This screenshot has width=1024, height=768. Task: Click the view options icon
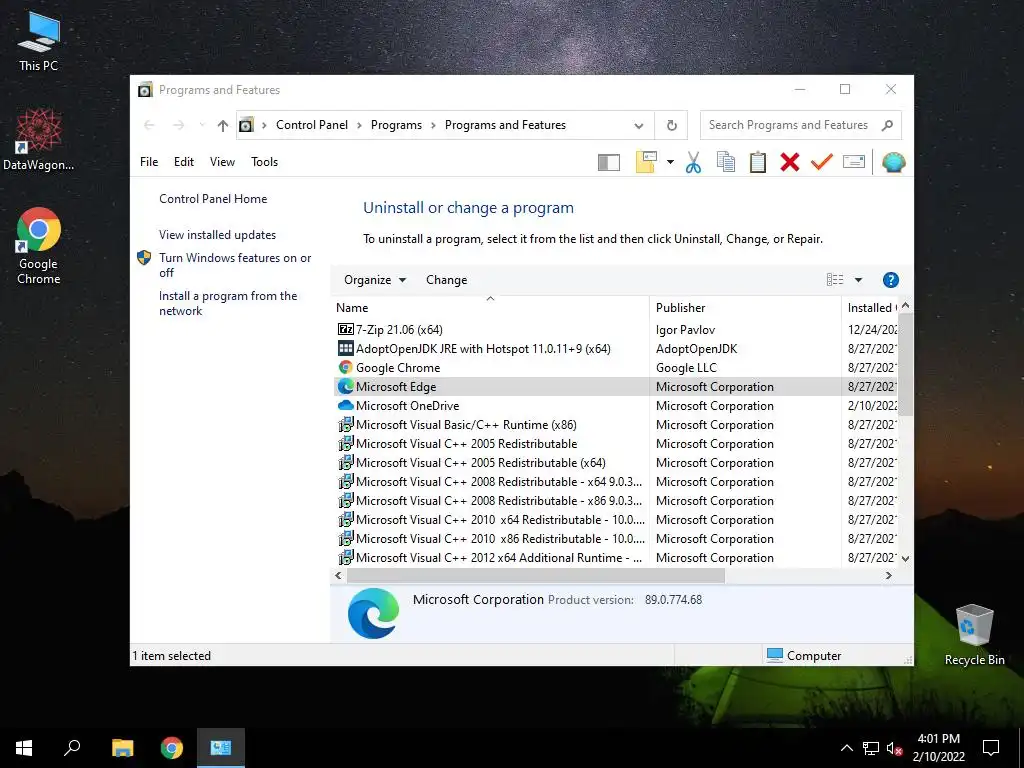click(x=835, y=280)
